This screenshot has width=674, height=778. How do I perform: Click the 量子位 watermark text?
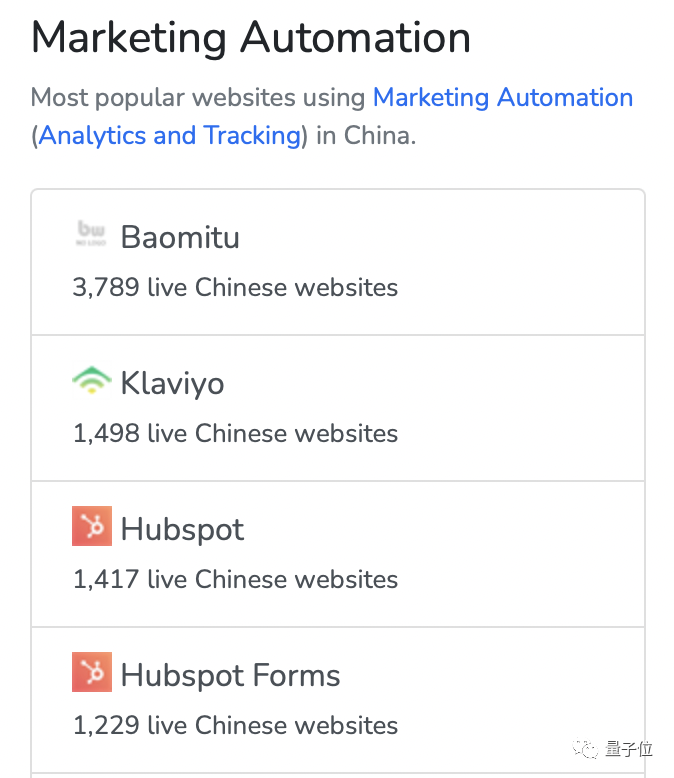pos(629,749)
